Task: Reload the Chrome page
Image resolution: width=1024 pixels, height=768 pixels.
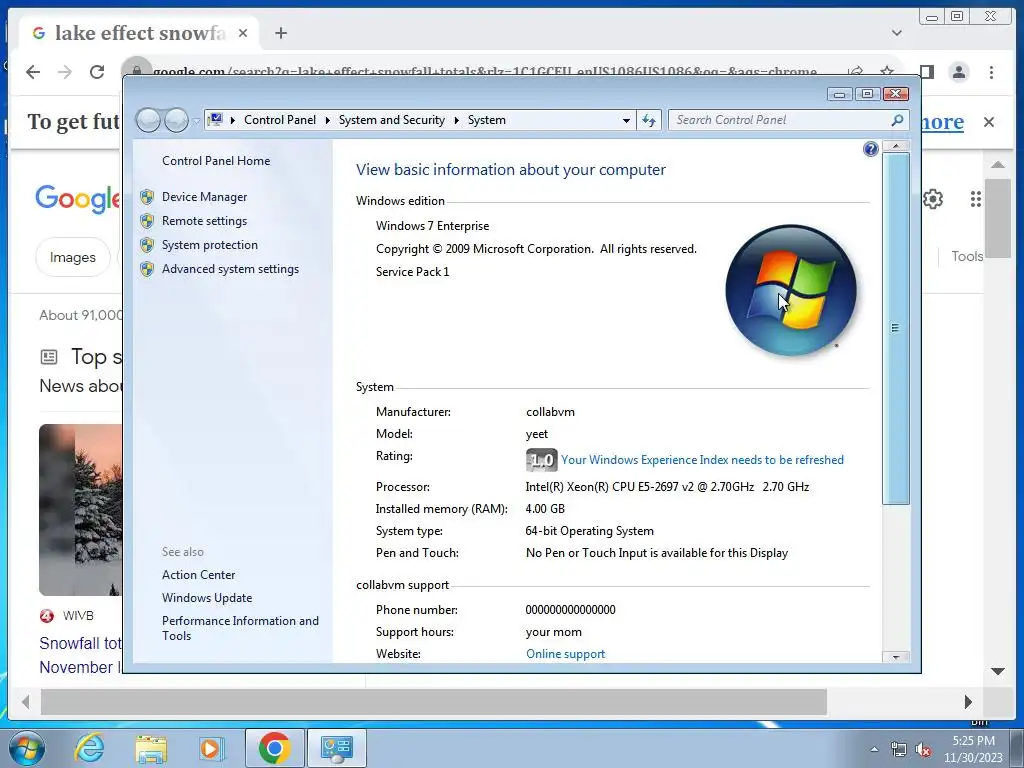Action: tap(97, 72)
